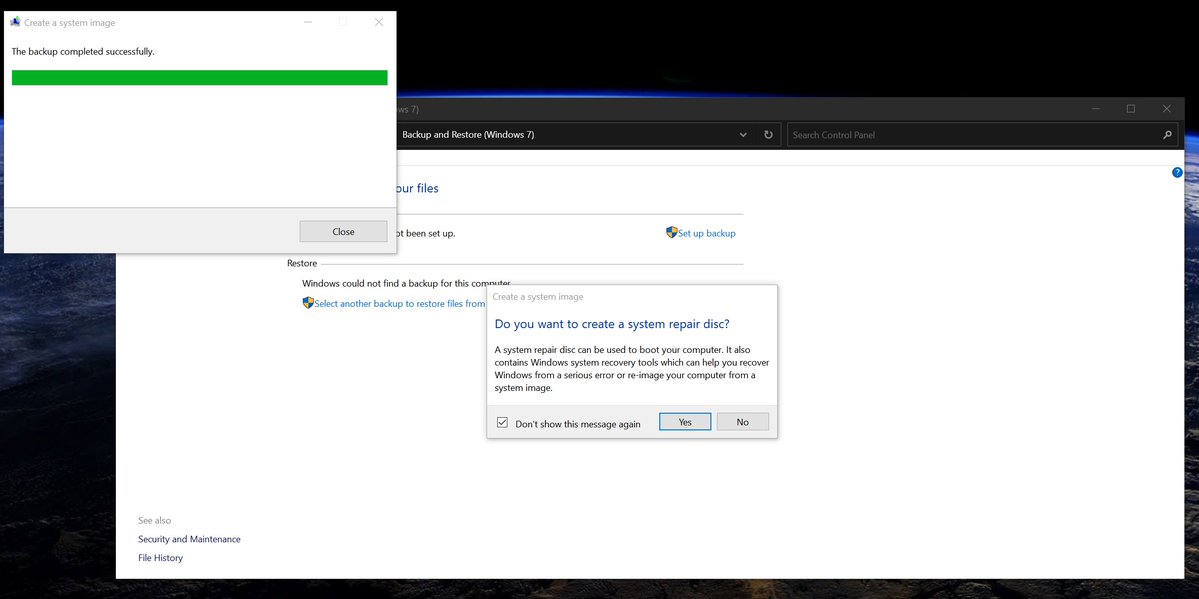Open Security and Maintenance link
This screenshot has height=599, width=1199.
tap(189, 539)
